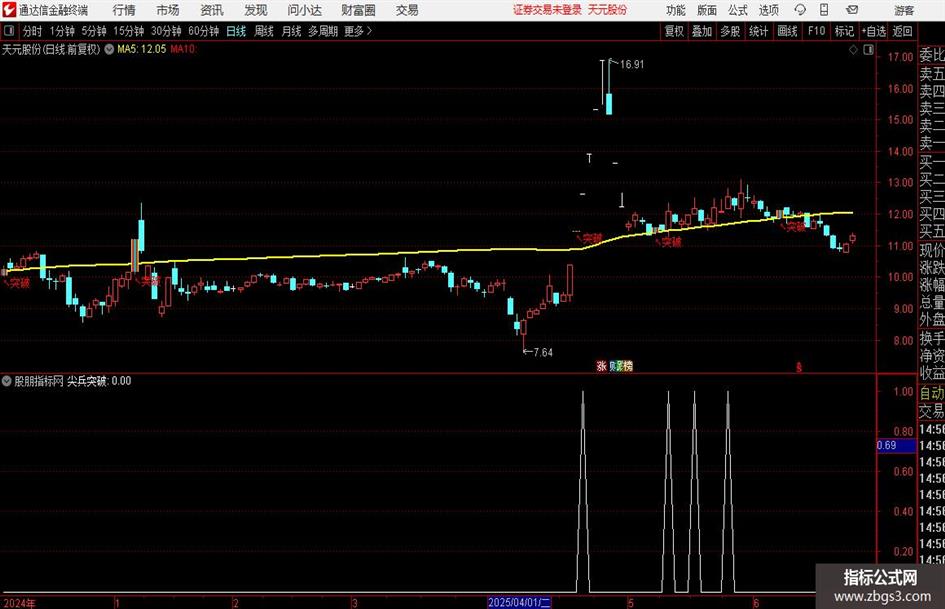Open 多周期 multi-period view
Screen dimensions: 945x609
[x=323, y=31]
